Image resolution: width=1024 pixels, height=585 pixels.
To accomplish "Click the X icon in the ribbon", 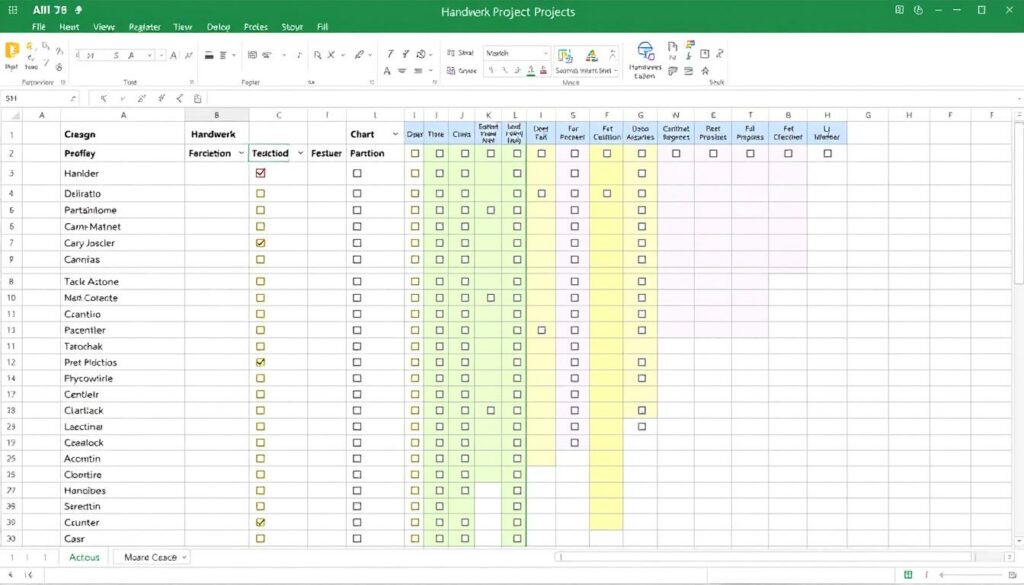I will [331, 55].
